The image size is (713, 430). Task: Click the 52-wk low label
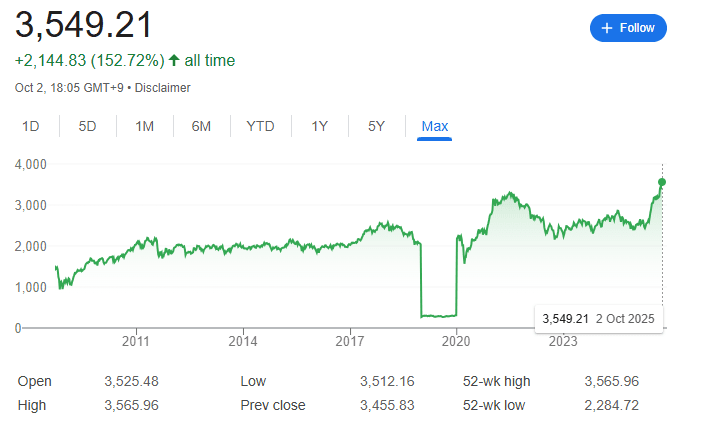click(x=494, y=405)
